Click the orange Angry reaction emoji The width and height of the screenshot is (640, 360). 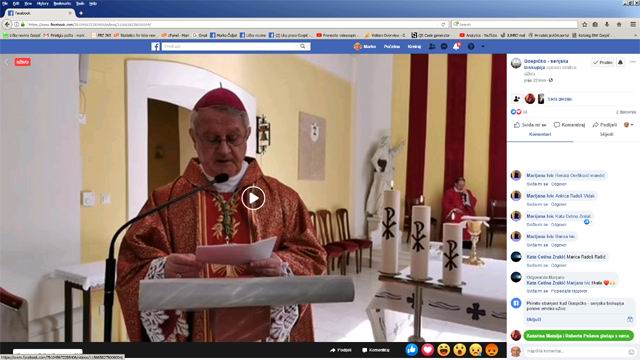tap(492, 350)
